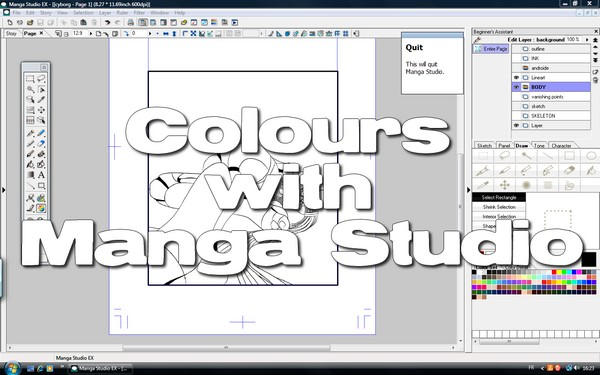The height and width of the screenshot is (375, 600).
Task: Click the faded move-arrows icon in Draw tab
Action: (x=504, y=186)
